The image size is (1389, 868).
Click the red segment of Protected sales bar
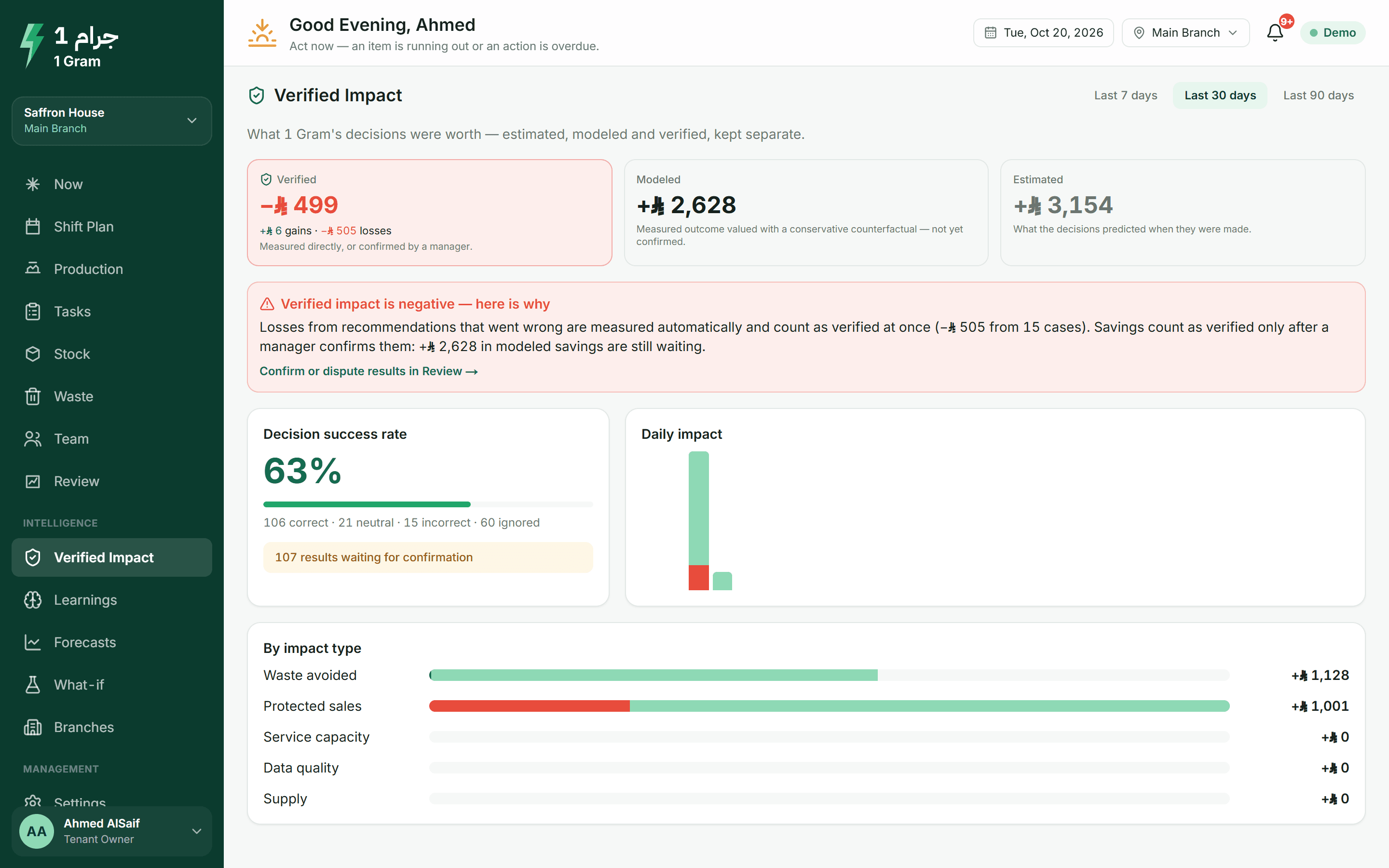(x=529, y=706)
